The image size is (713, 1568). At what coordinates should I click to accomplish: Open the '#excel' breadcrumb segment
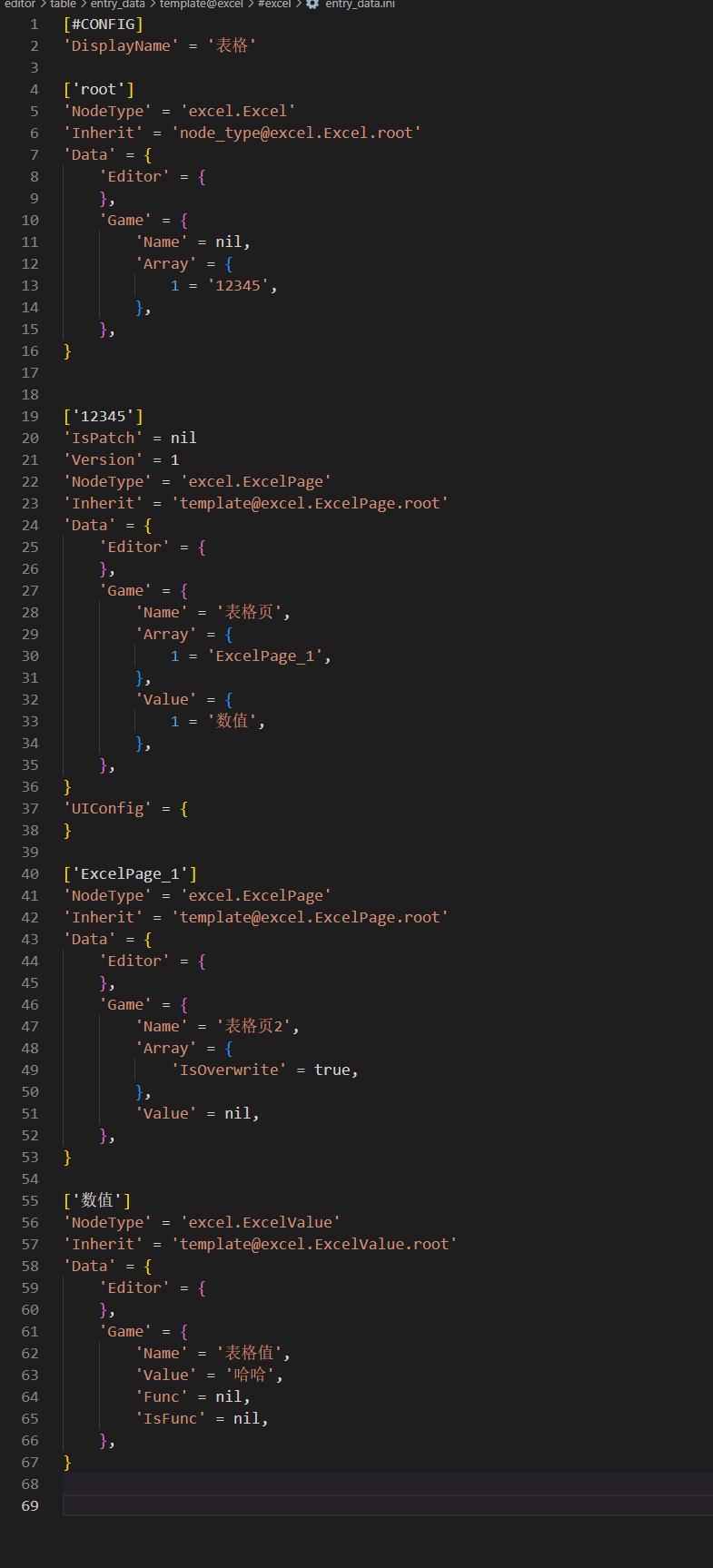coord(274,4)
